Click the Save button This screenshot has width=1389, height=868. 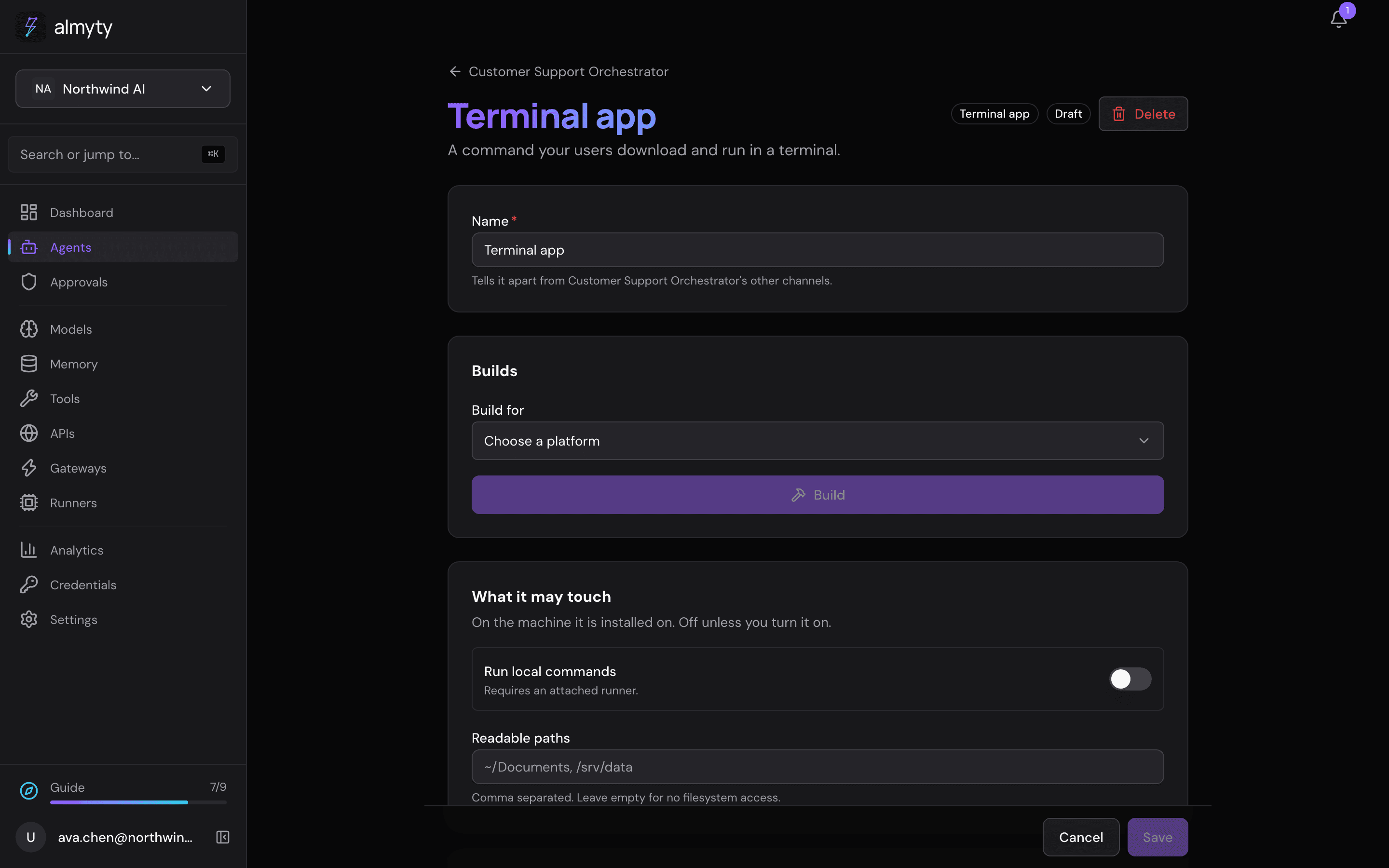tap(1157, 837)
